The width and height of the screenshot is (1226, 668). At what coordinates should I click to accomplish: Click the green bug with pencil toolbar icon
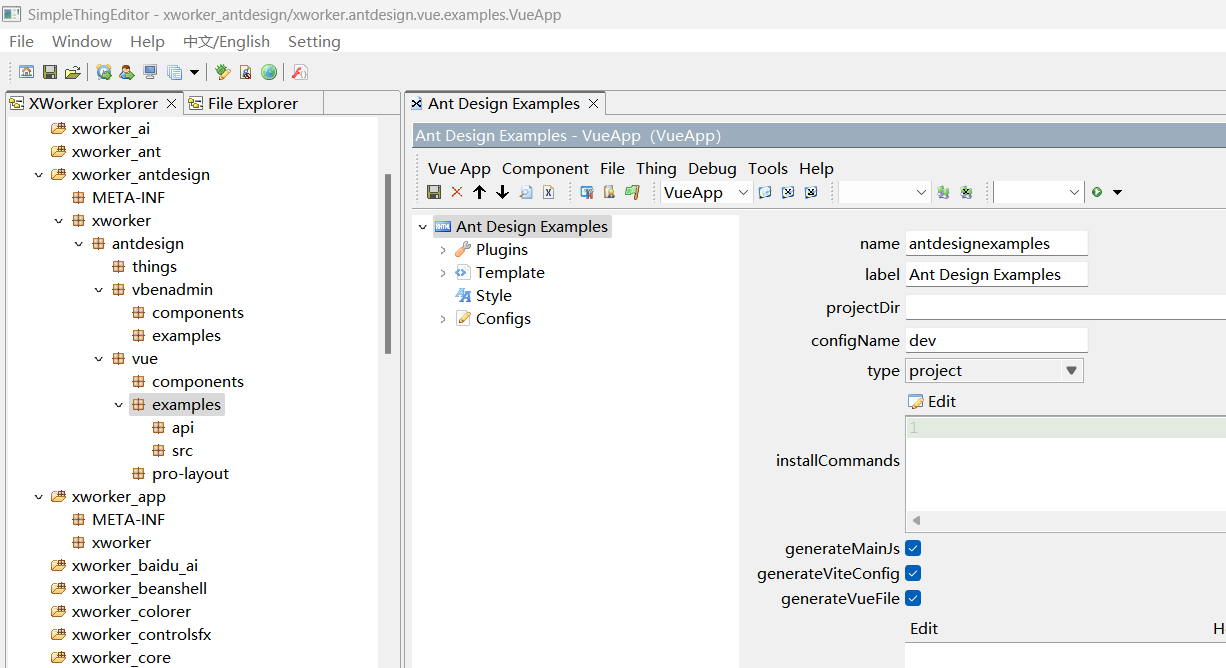click(x=222, y=72)
